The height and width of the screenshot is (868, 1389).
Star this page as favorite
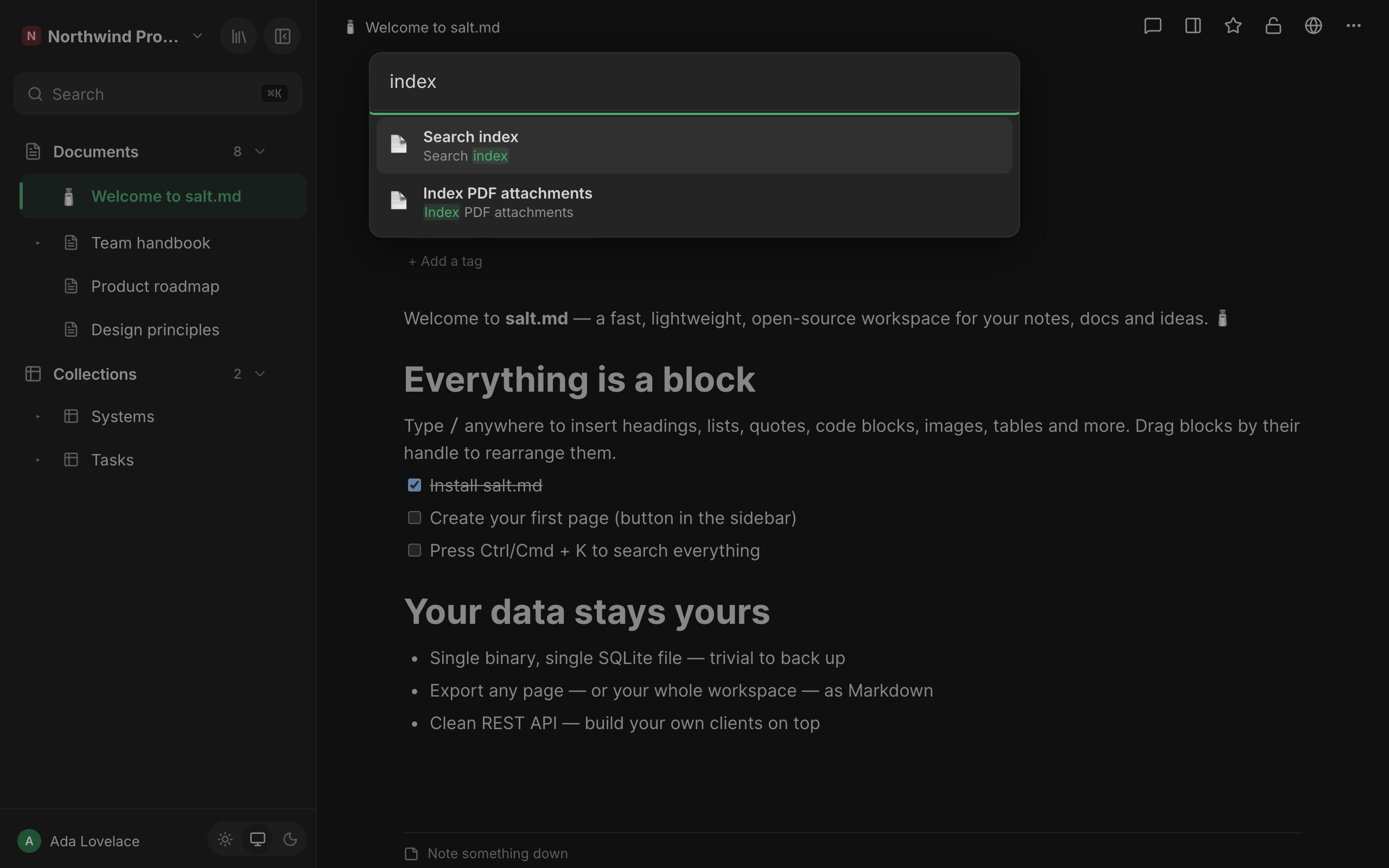click(x=1233, y=26)
